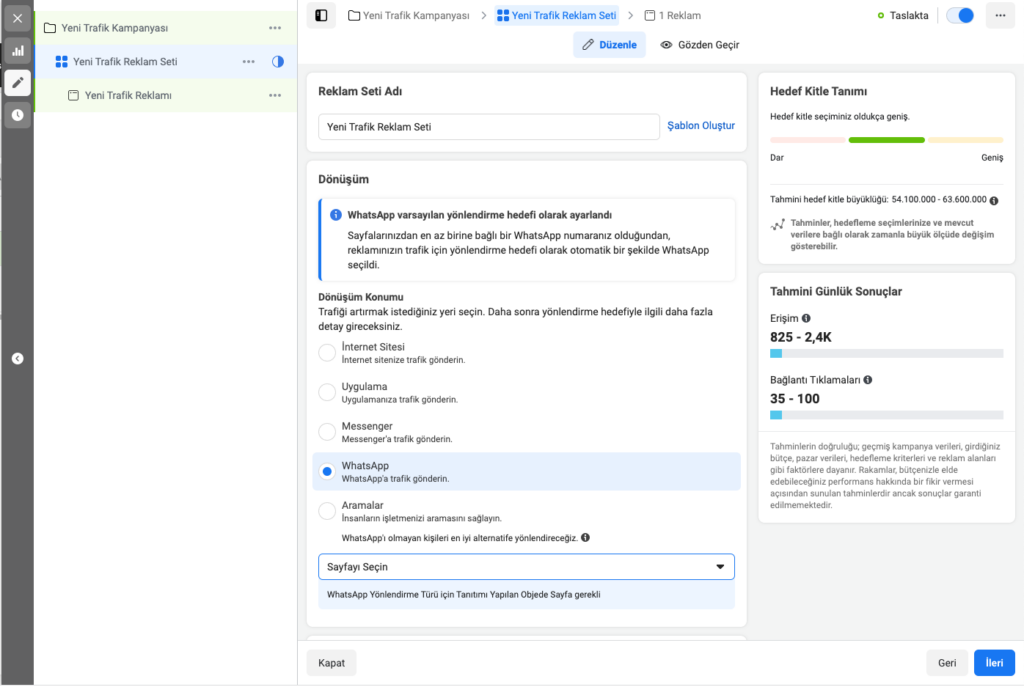Click the Reklam Seti Adı text field

click(x=488, y=127)
